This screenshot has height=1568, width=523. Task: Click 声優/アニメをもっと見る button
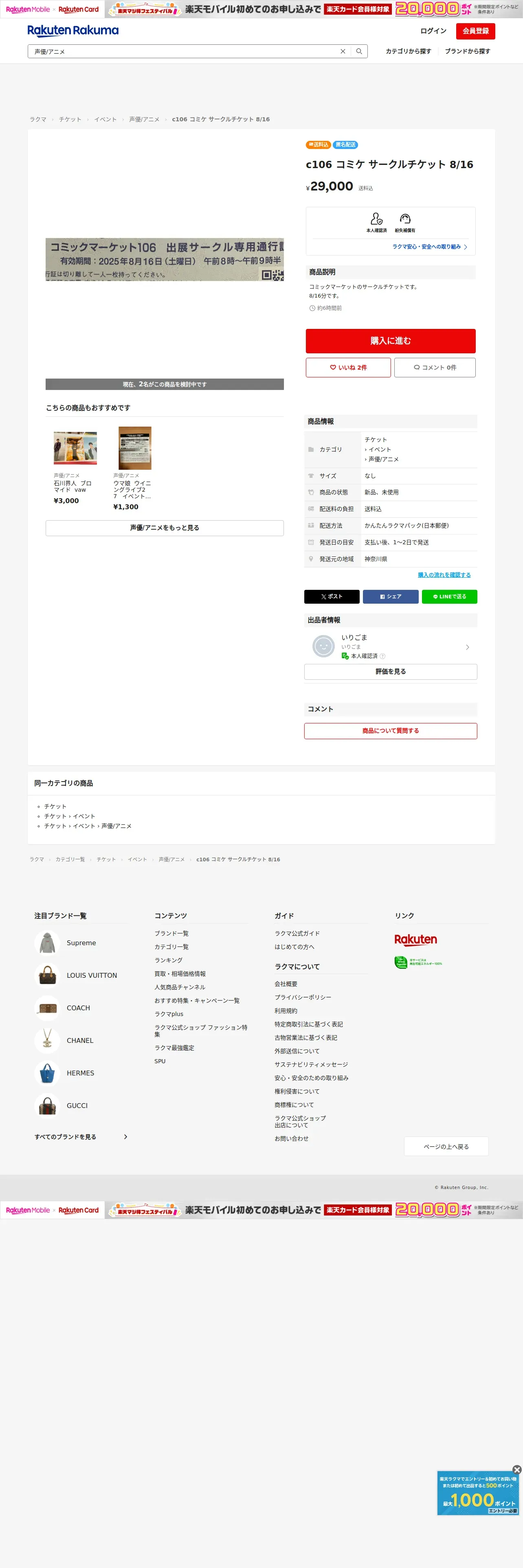tap(165, 528)
